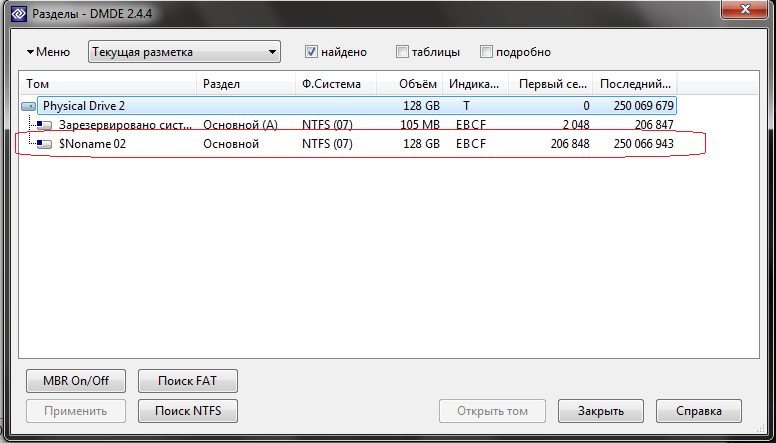
Task: Click the T indicator for Physical Drive 2
Action: point(466,106)
